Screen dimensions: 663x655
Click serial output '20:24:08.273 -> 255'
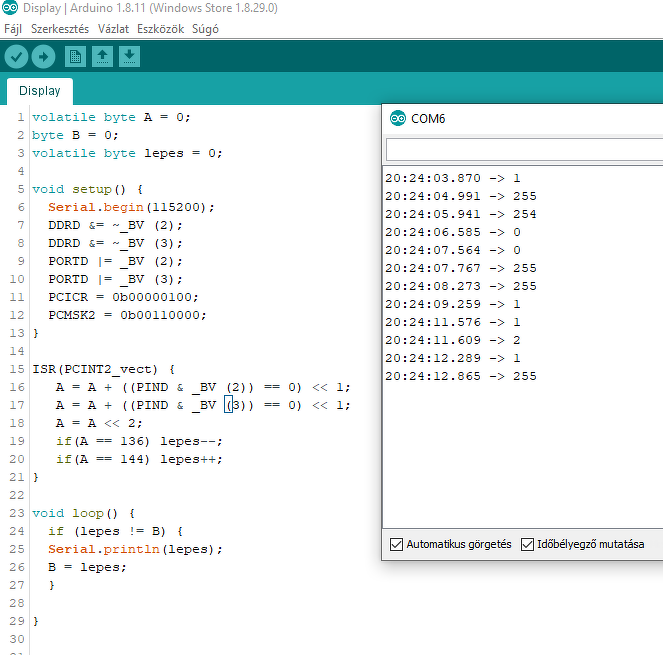tap(461, 286)
